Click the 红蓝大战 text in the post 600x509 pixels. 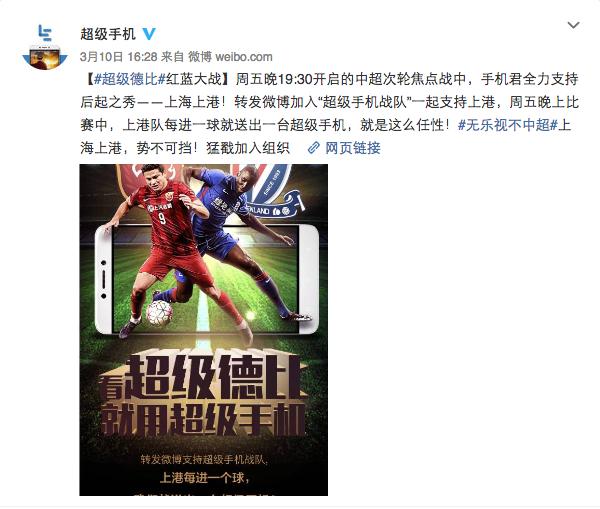coord(194,79)
